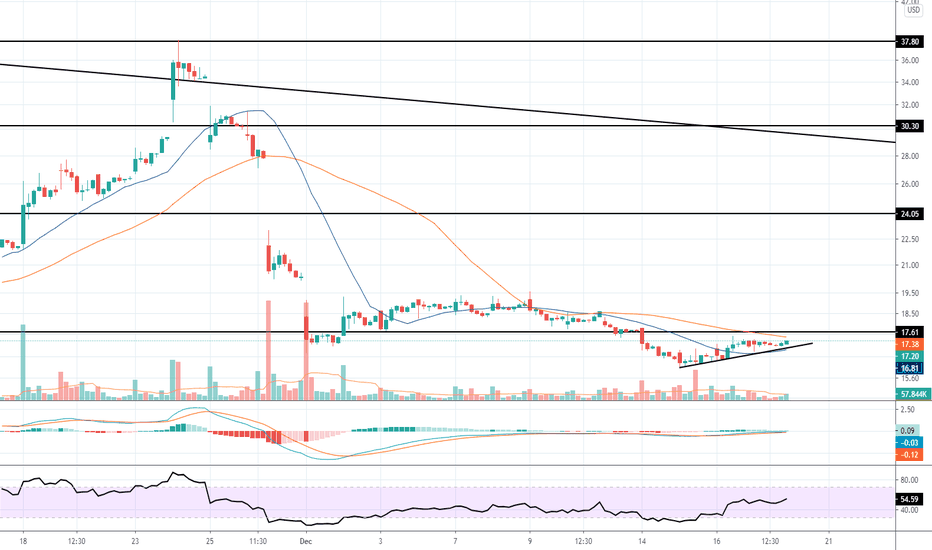Click the tallest red volume bar
Viewport: 932px width, 550px height.
coord(268,350)
